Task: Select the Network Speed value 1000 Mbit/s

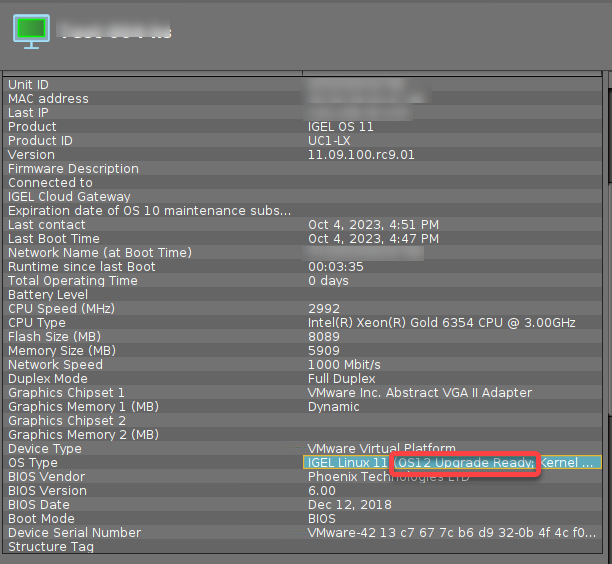Action: pyautogui.click(x=344, y=365)
